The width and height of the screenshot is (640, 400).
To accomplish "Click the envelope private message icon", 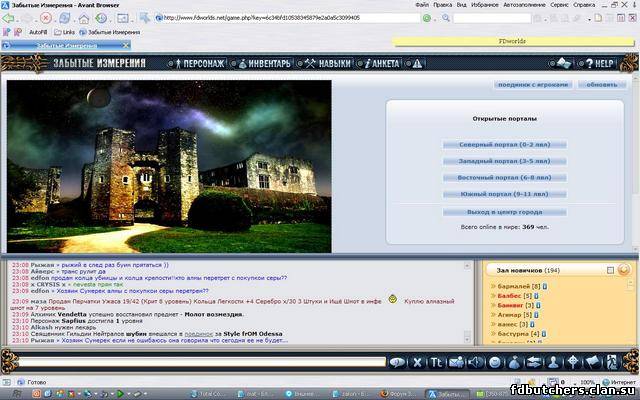I will (456, 362).
